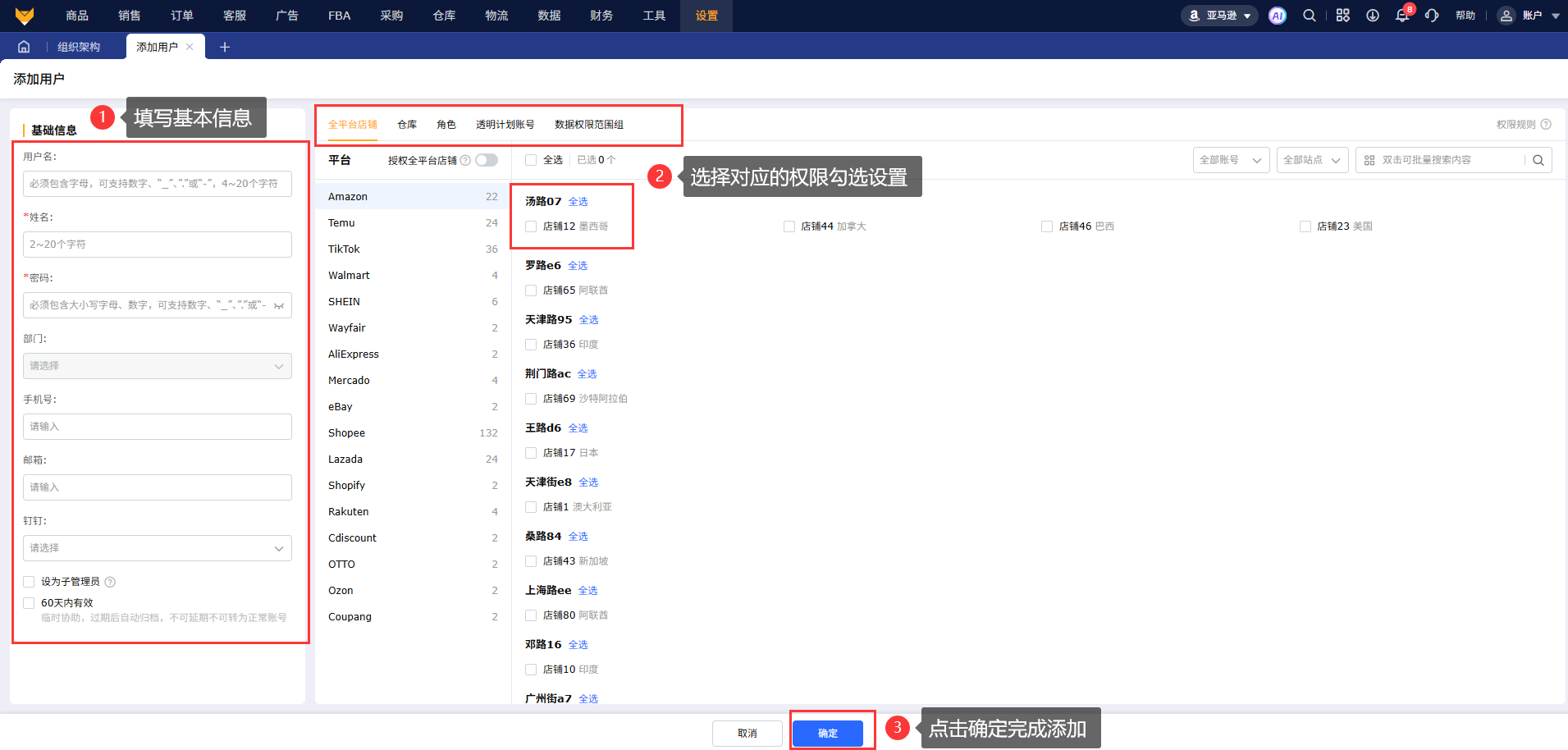Open the 权限规则 link
Screen dimensions: 1568x750
coord(1515,125)
